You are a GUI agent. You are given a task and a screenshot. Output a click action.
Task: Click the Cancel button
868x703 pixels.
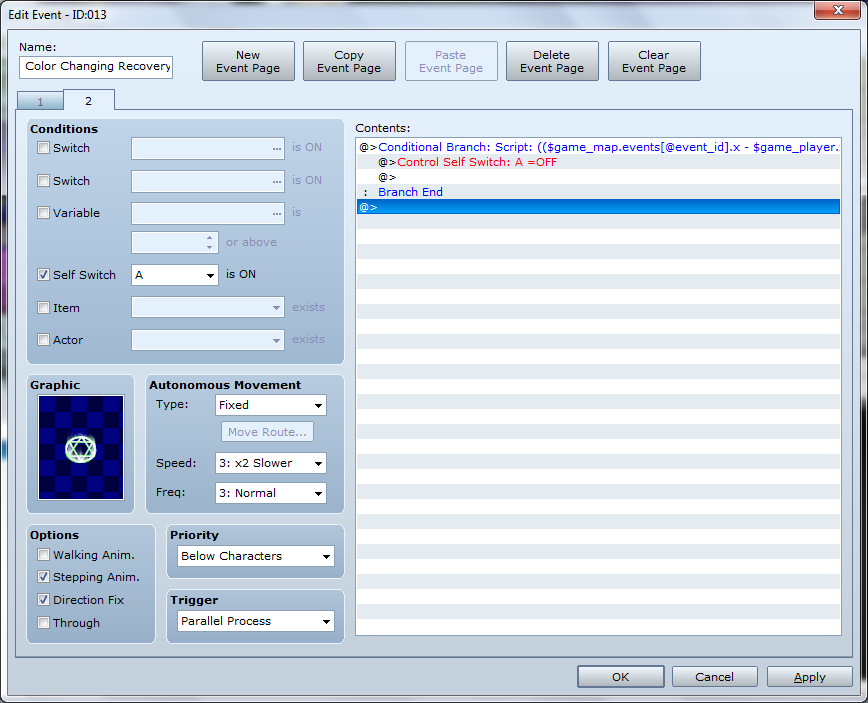tap(715, 677)
